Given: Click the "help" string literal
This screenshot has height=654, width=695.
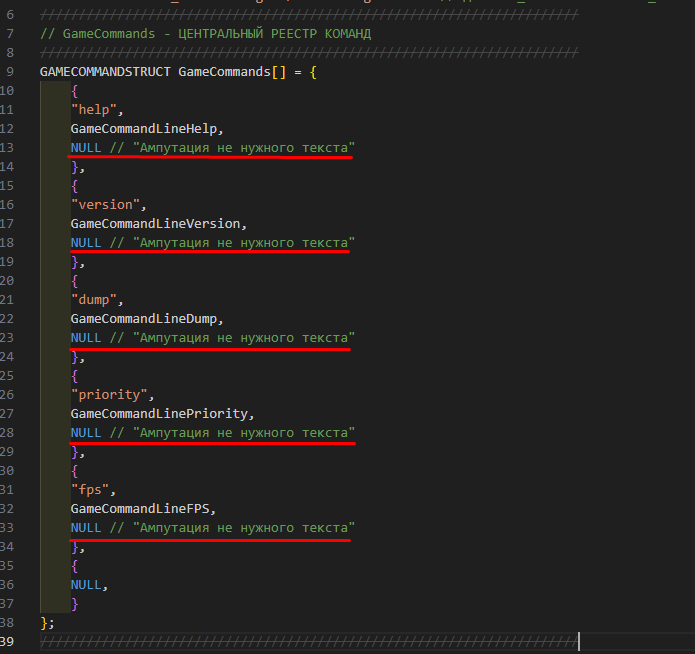Looking at the screenshot, I should tap(94, 110).
